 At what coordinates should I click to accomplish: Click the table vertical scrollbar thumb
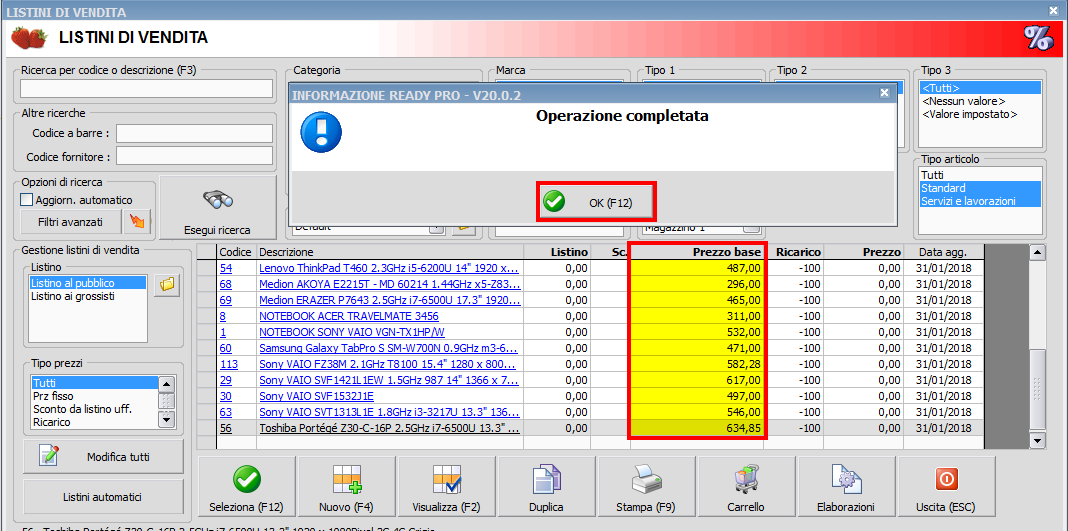coord(1037,388)
